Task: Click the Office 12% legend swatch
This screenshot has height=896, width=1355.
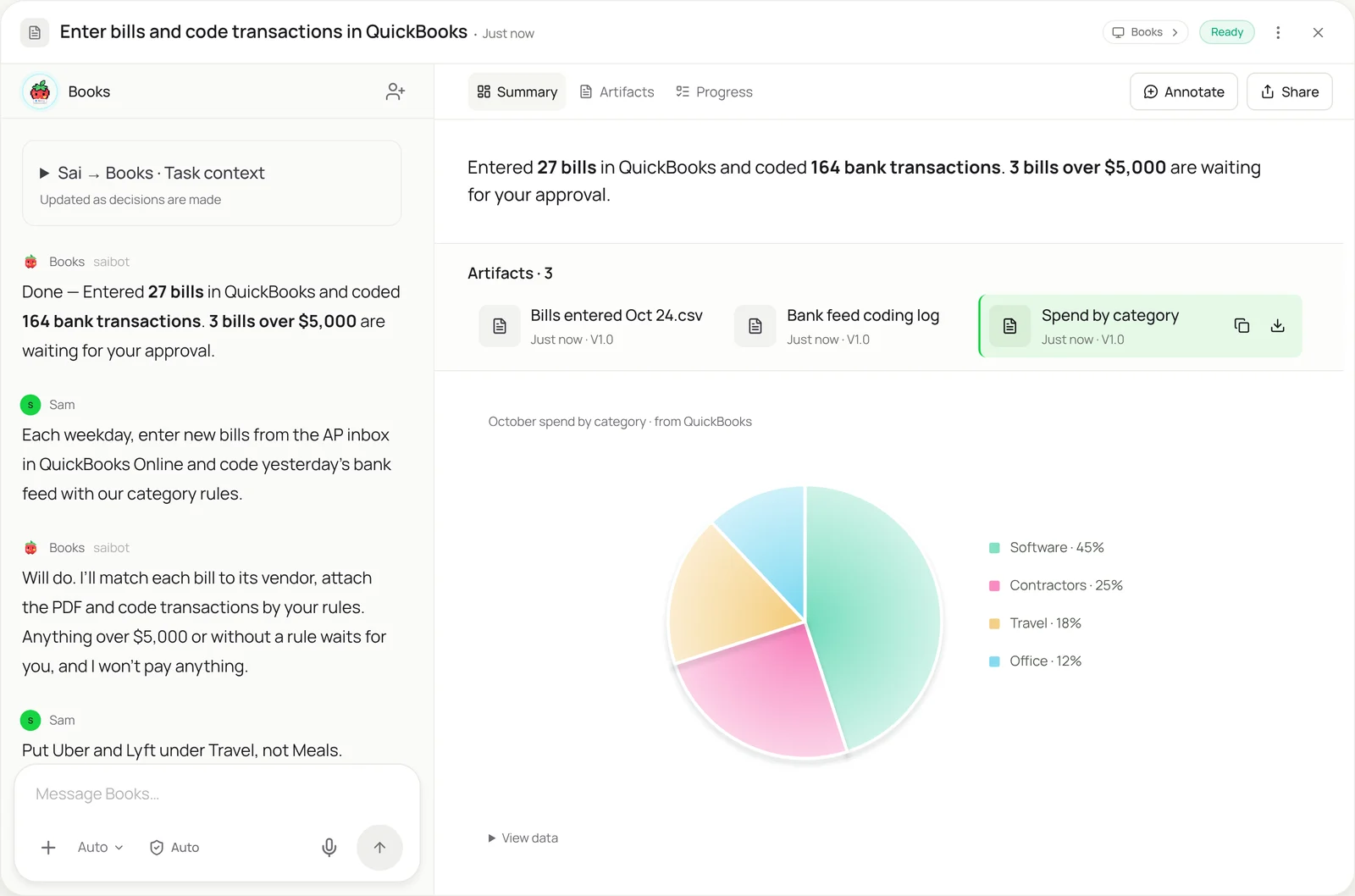Action: 994,661
